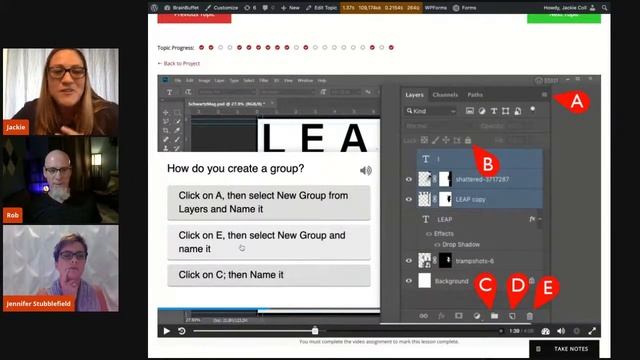Toggle Effects visibility under LEAP layer
This screenshot has height=360, width=640.
(429, 234)
